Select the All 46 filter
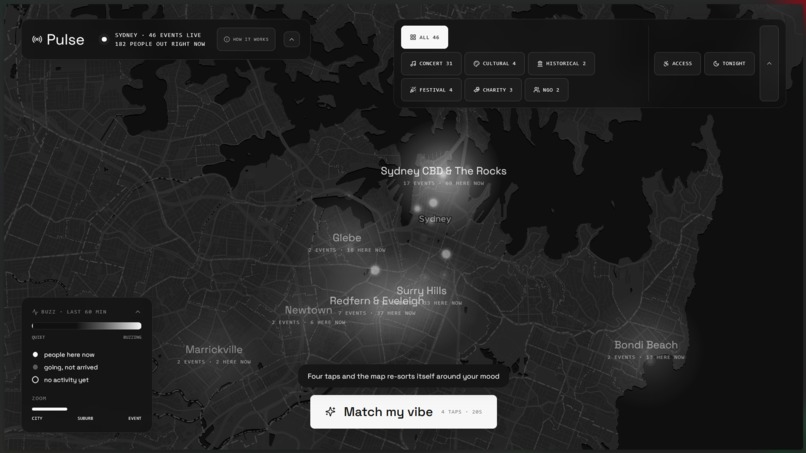The height and width of the screenshot is (453, 806). [x=425, y=37]
